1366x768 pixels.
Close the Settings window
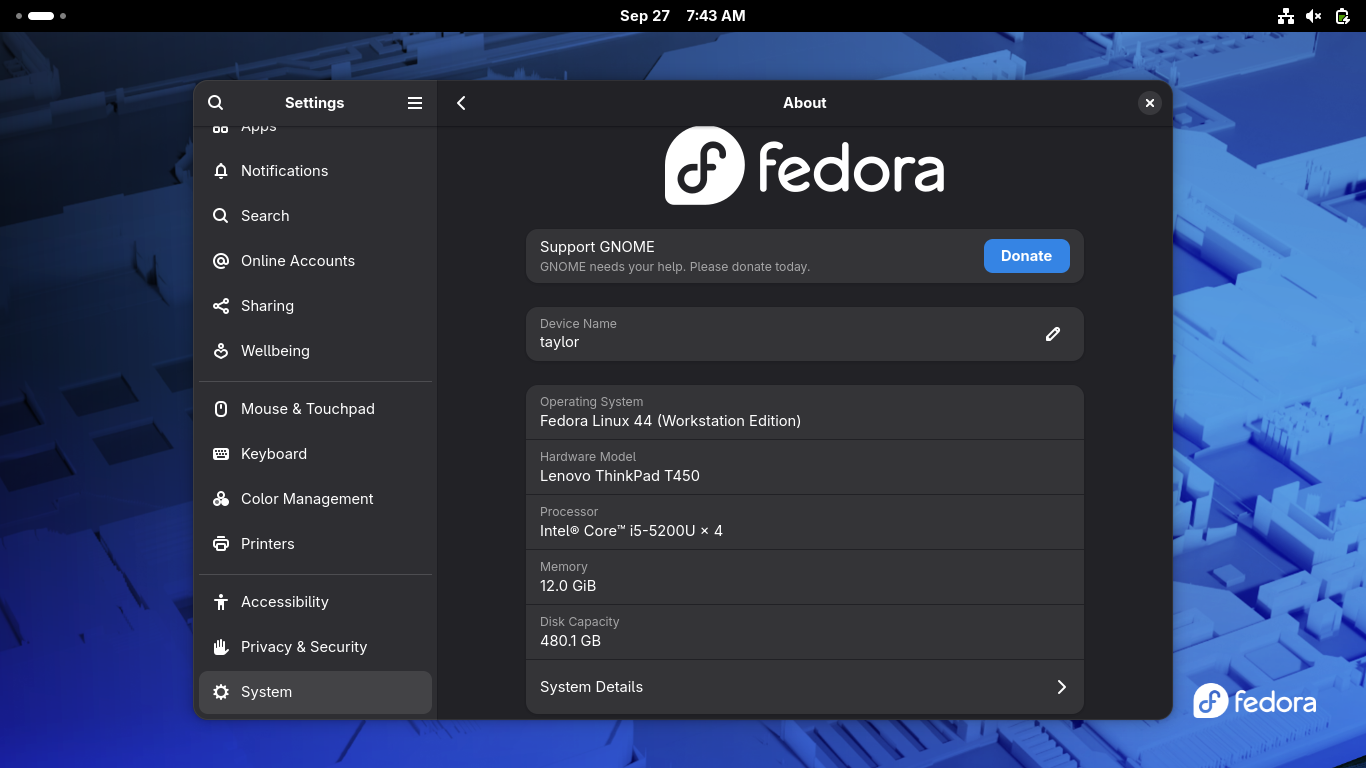1150,103
